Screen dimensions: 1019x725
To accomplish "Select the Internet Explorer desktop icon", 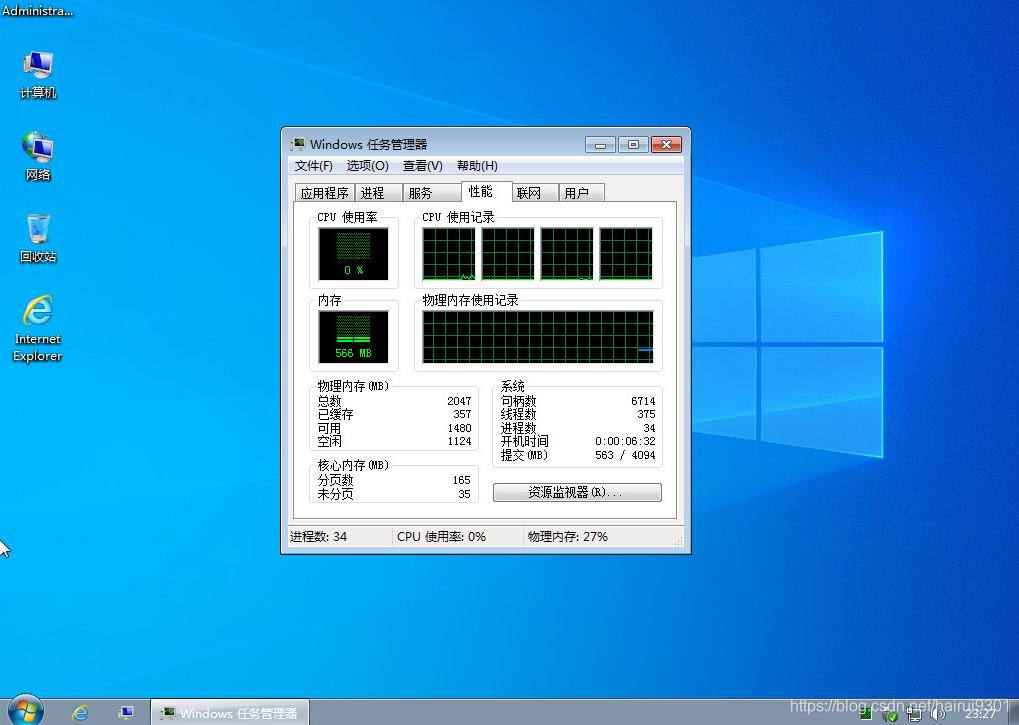I will [38, 328].
